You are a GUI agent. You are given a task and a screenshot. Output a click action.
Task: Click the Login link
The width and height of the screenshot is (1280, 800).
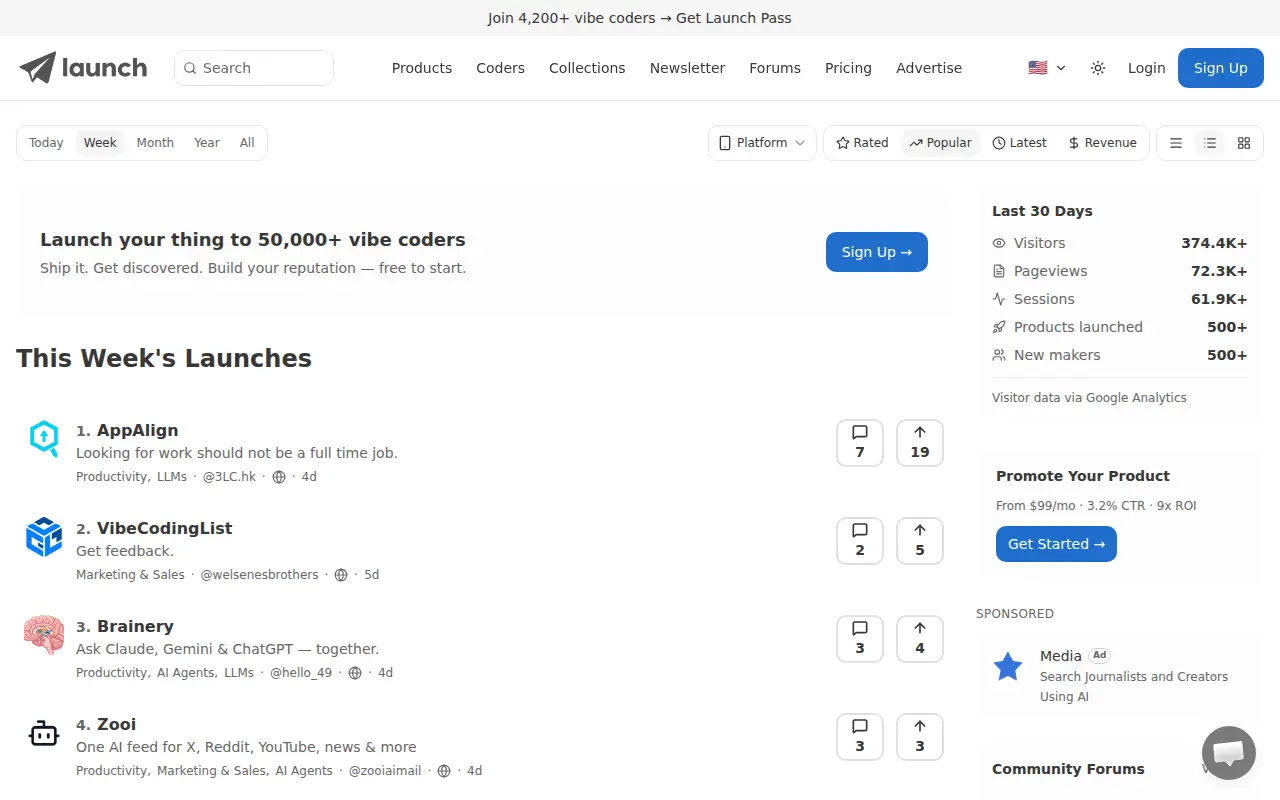[x=1146, y=68]
